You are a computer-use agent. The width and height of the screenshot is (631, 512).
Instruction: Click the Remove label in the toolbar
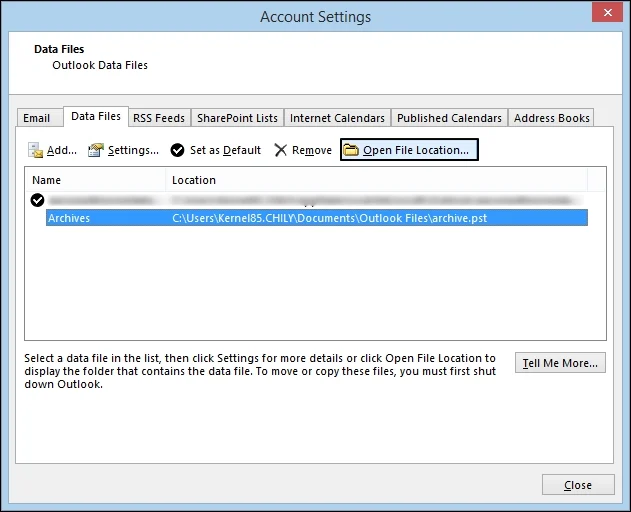tap(312, 150)
